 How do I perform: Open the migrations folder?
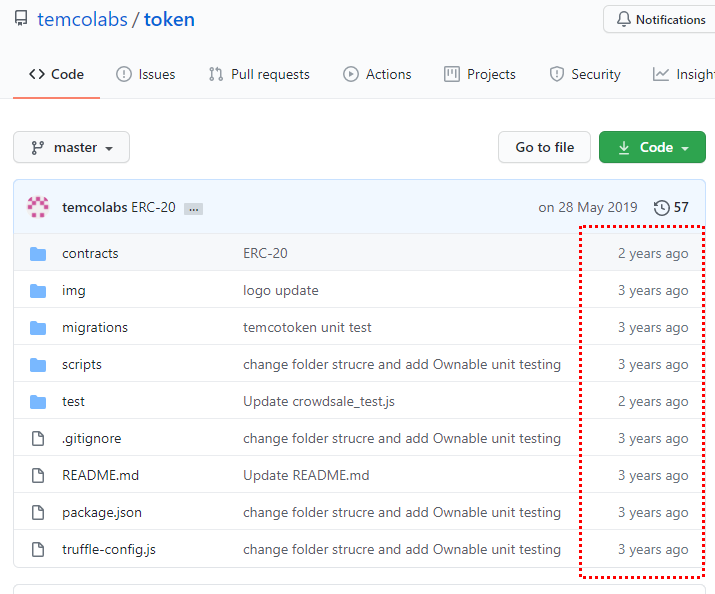click(95, 327)
